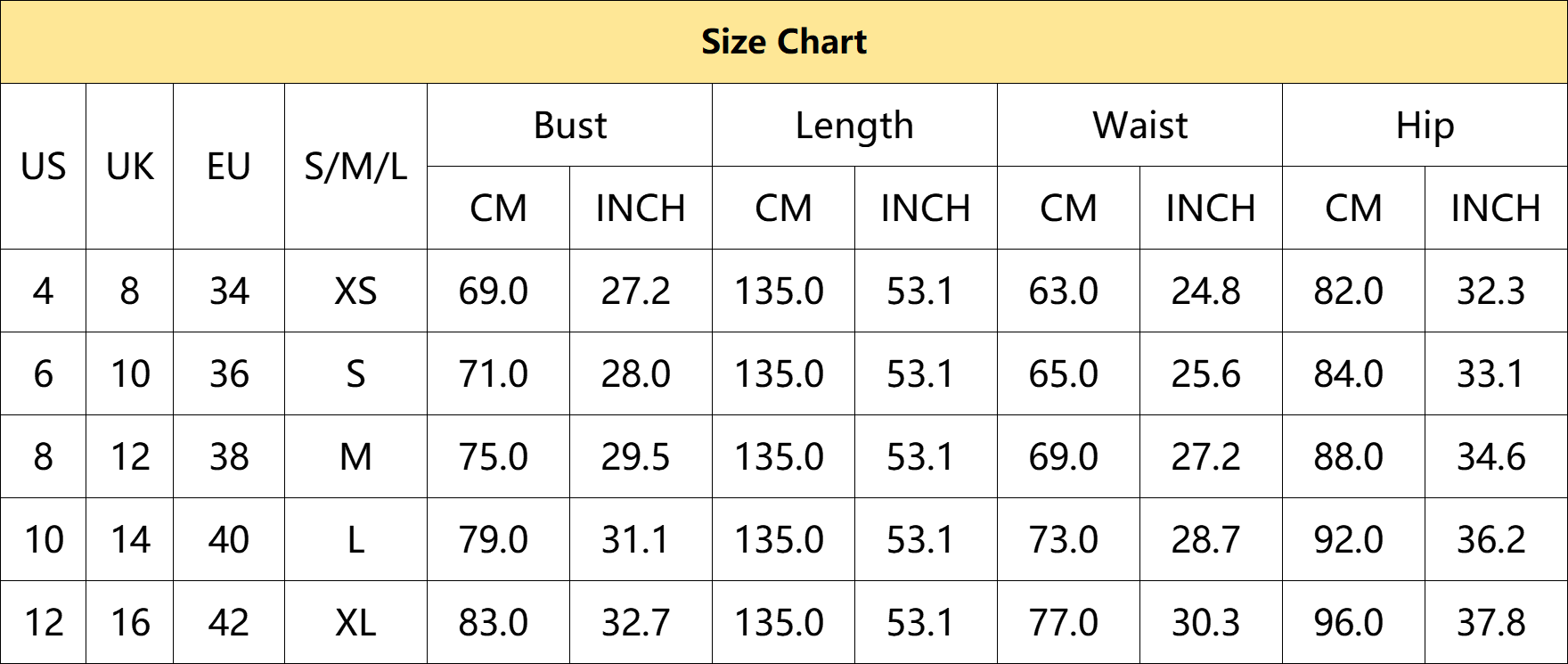
Task: Select the Length column header
Action: [x=854, y=126]
